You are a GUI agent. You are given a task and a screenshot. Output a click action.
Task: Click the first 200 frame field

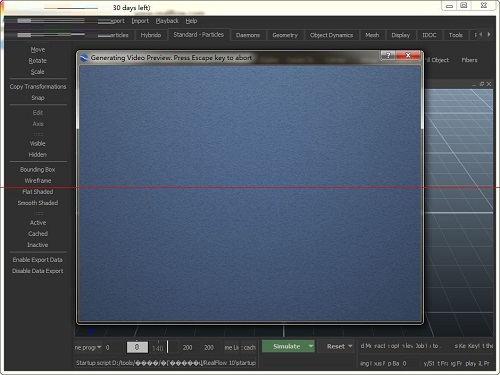[x=187, y=347]
